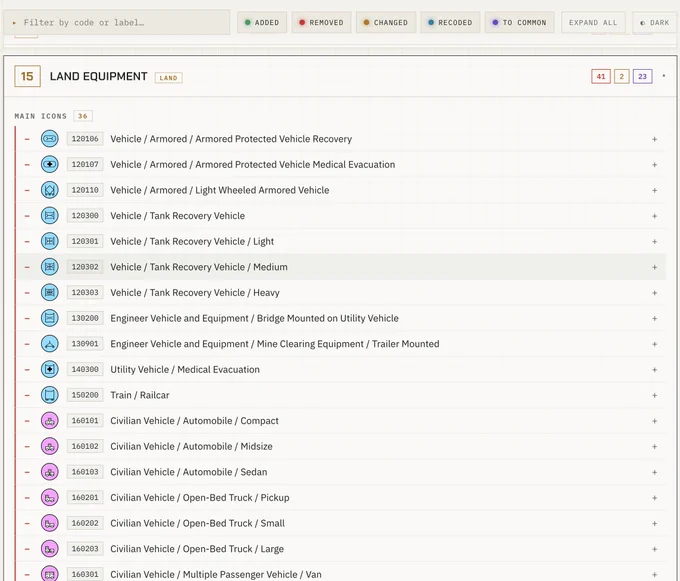
Task: Click the section number 15 box
Action: click(x=27, y=76)
